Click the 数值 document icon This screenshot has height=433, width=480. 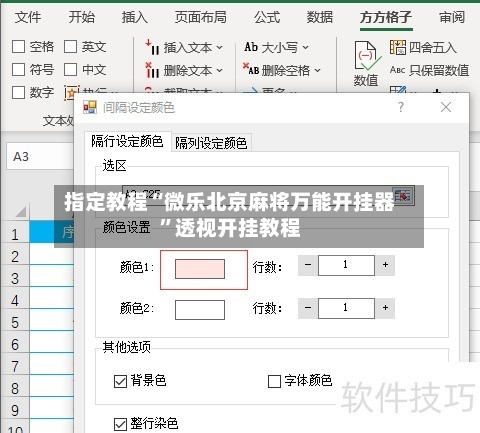point(367,56)
